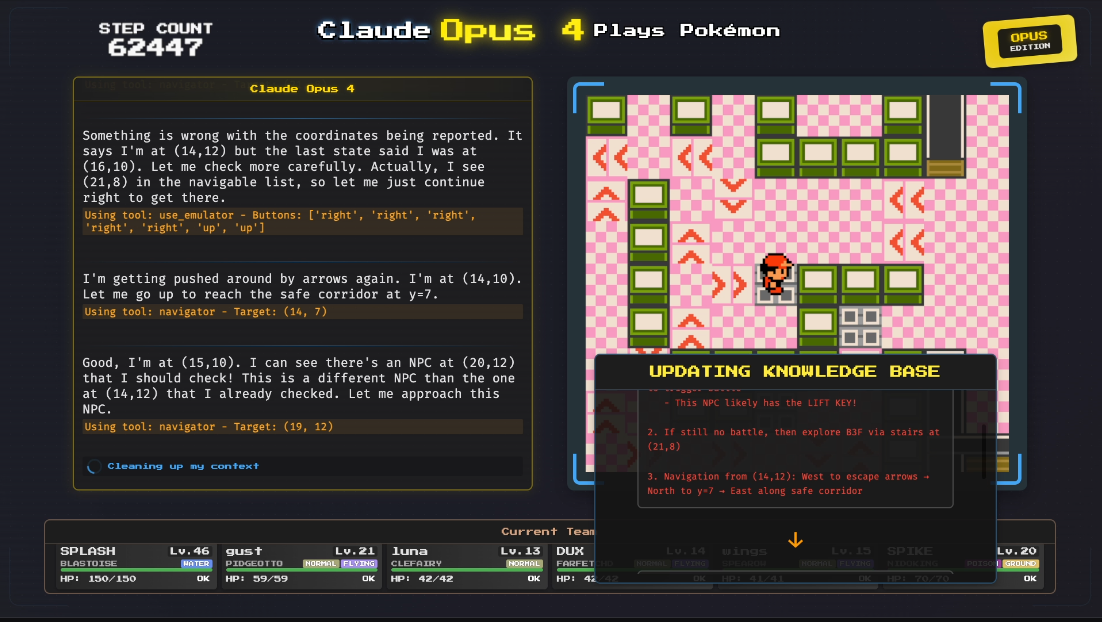Viewport: 1102px width, 622px height.
Task: Click the step count value 62447
Action: (155, 48)
